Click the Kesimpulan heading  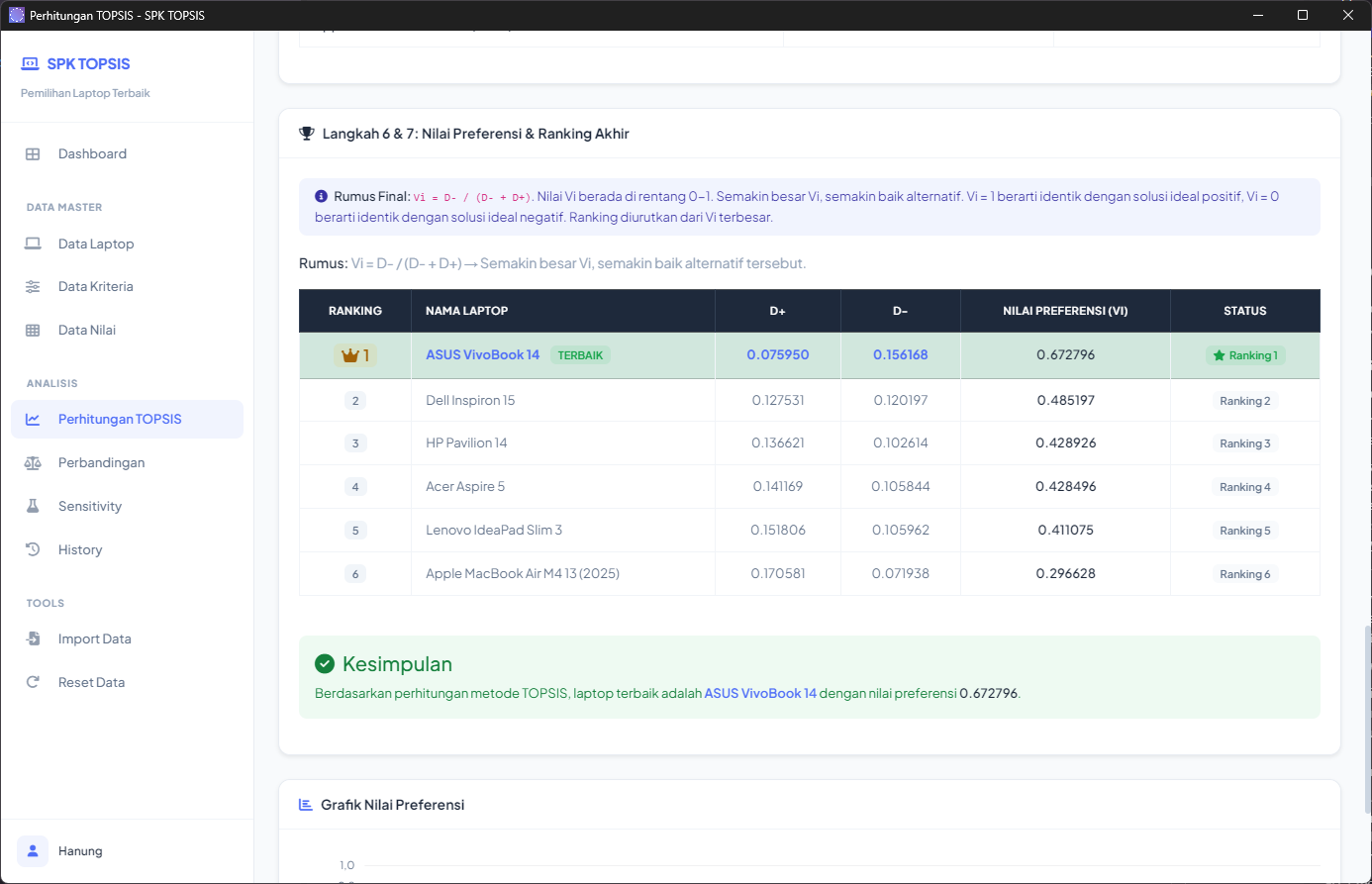(x=397, y=664)
